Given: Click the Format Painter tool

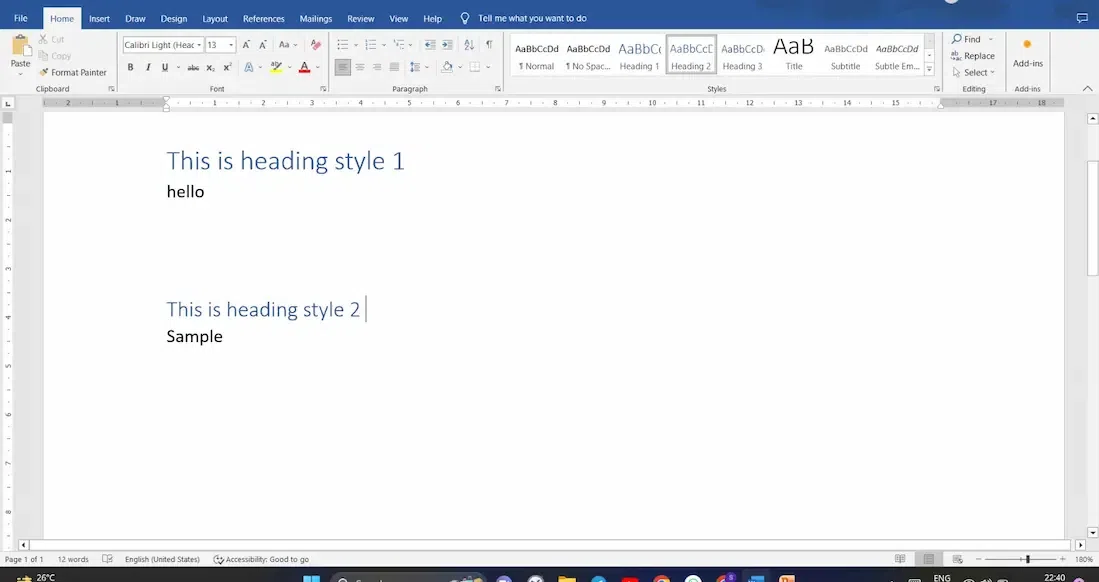Looking at the screenshot, I should [73, 72].
